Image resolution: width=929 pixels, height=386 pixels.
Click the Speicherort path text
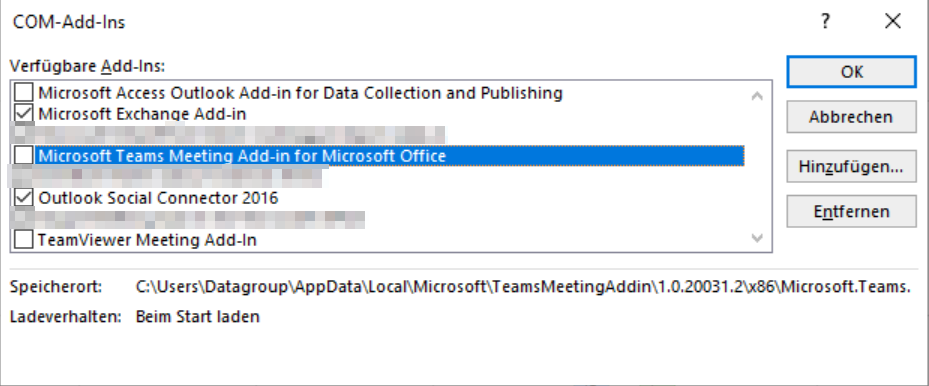pyautogui.click(x=523, y=288)
